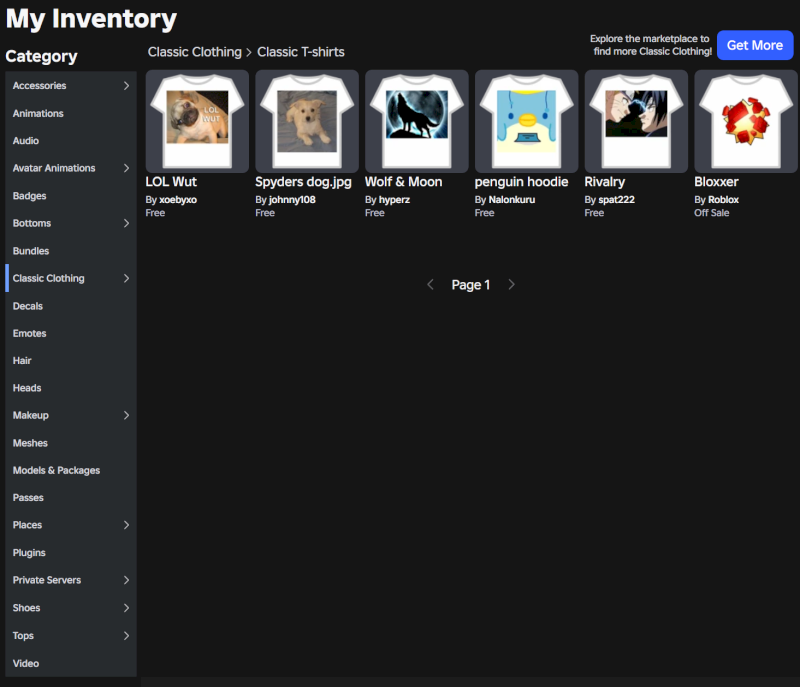Click the My Inventory heading
This screenshot has width=800, height=687.
(91, 19)
